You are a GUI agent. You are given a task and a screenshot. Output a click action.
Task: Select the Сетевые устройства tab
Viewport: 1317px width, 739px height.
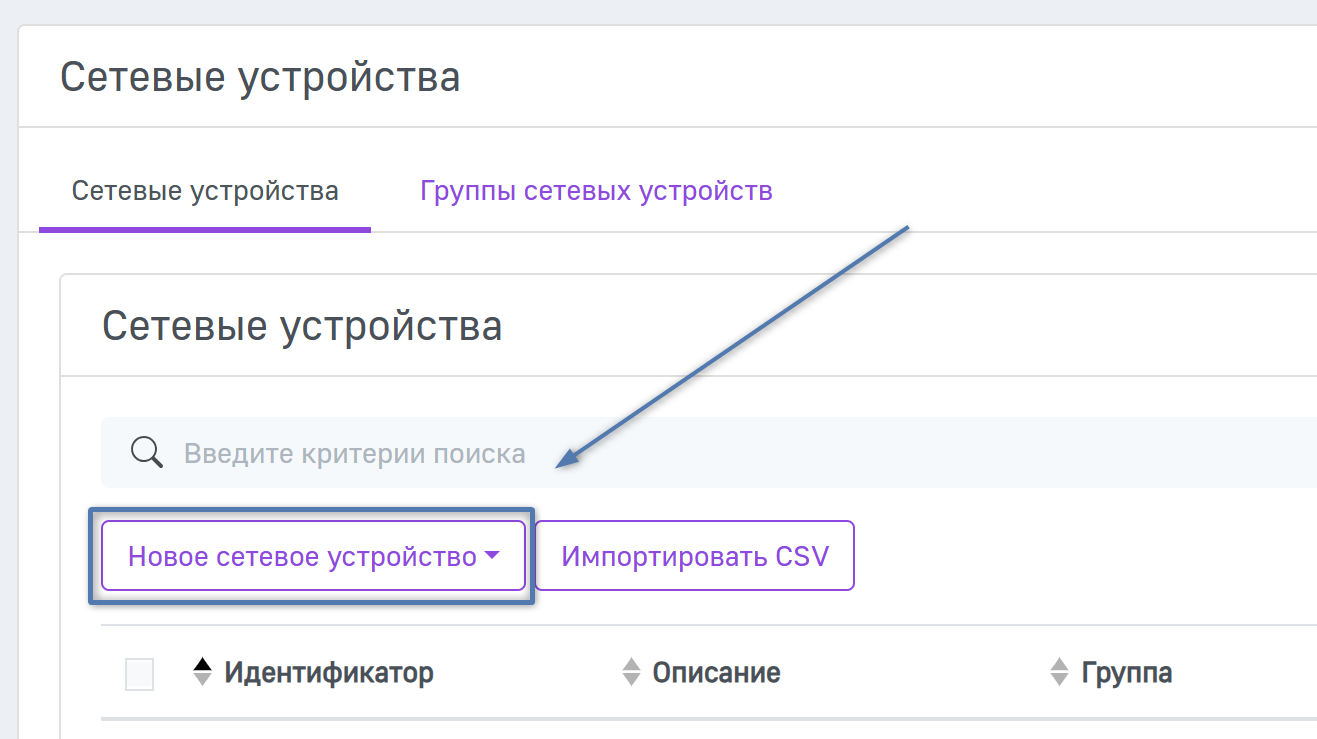pyautogui.click(x=205, y=190)
